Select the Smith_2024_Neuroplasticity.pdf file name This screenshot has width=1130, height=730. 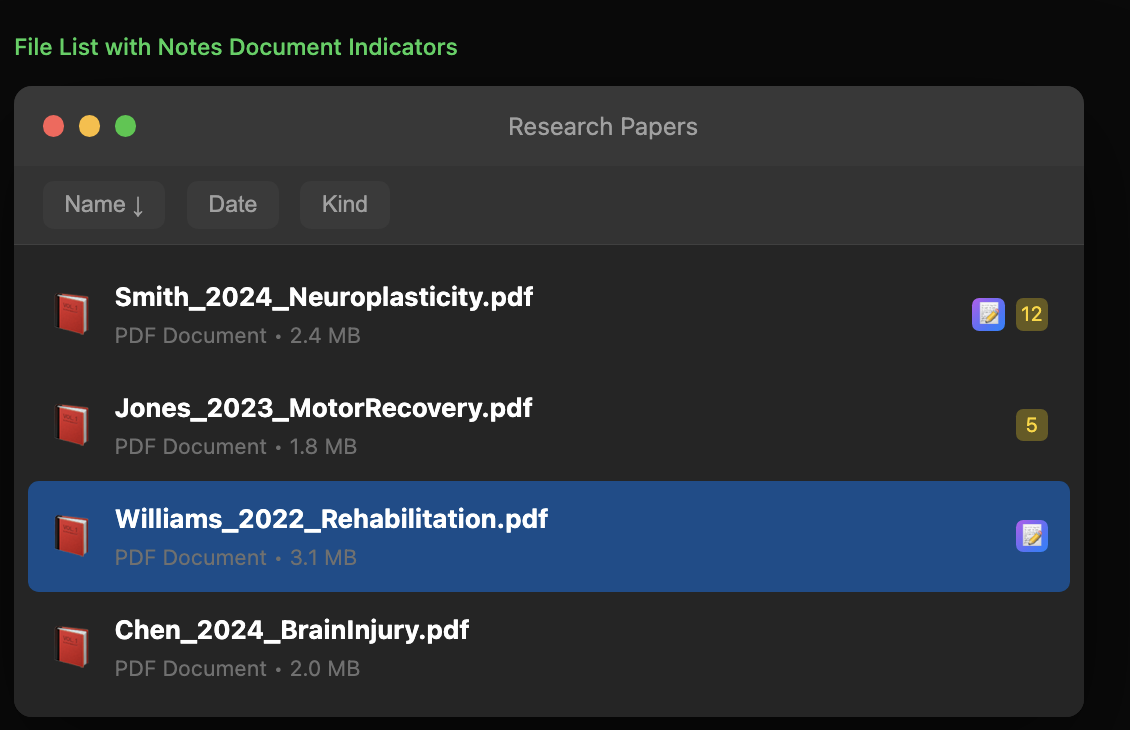[323, 297]
